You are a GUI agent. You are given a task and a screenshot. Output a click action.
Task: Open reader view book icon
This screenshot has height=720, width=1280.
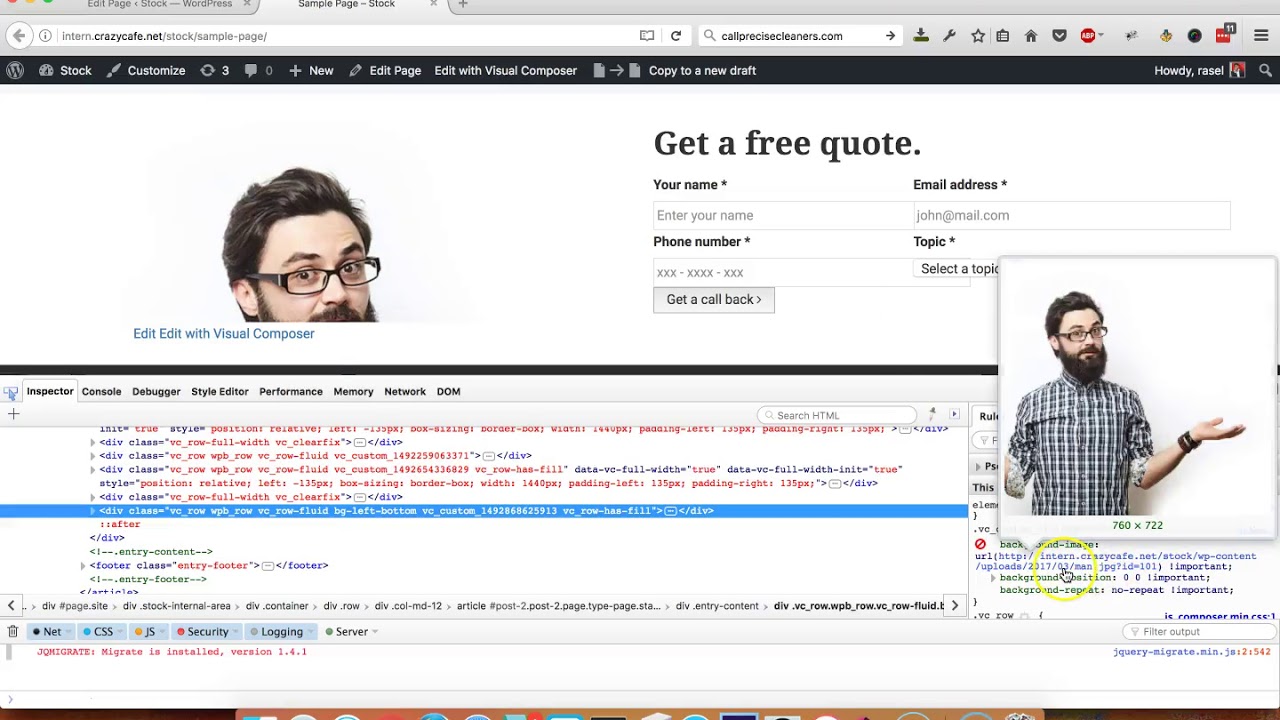coord(647,36)
